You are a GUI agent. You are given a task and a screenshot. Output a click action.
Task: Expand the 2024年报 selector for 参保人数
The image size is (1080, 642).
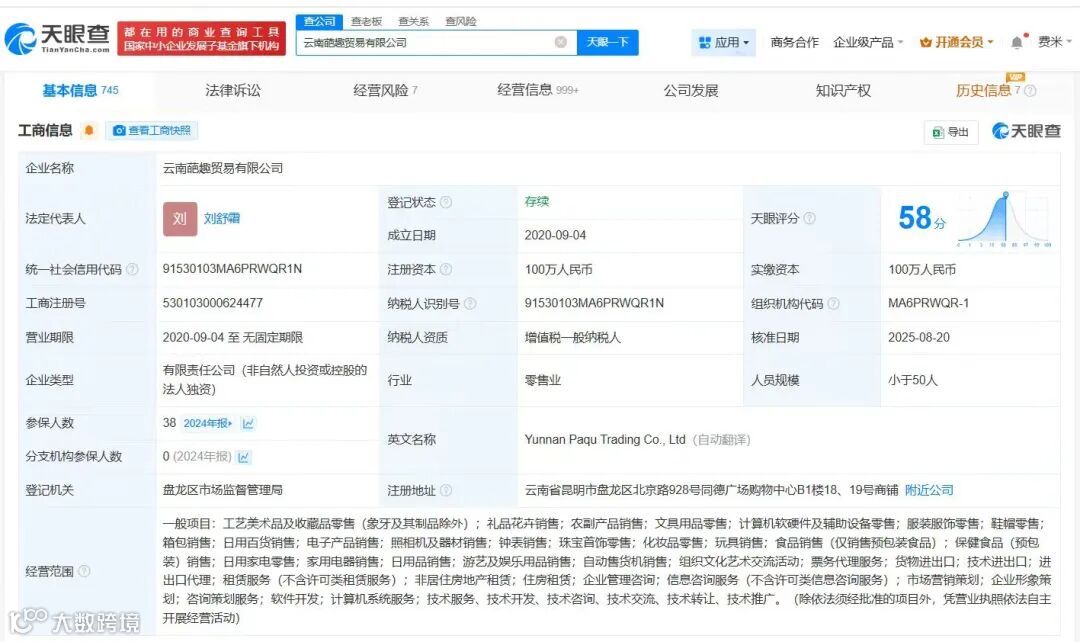[x=208, y=423]
